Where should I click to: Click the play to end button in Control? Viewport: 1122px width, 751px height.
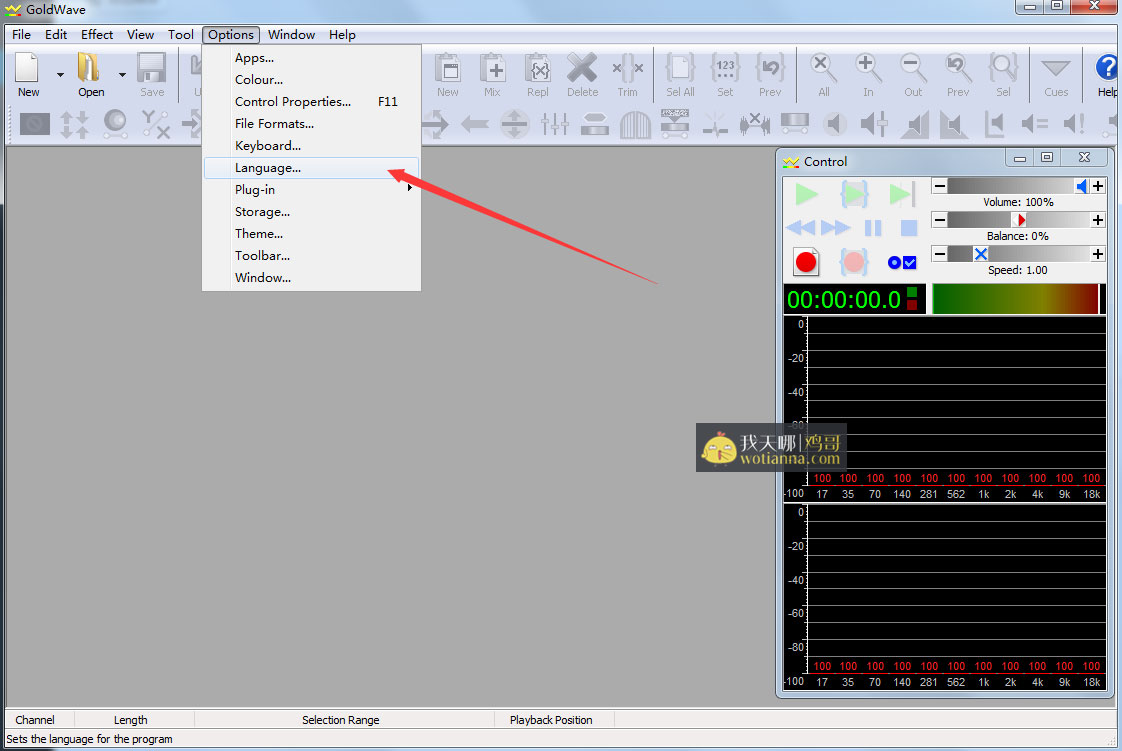coord(902,194)
